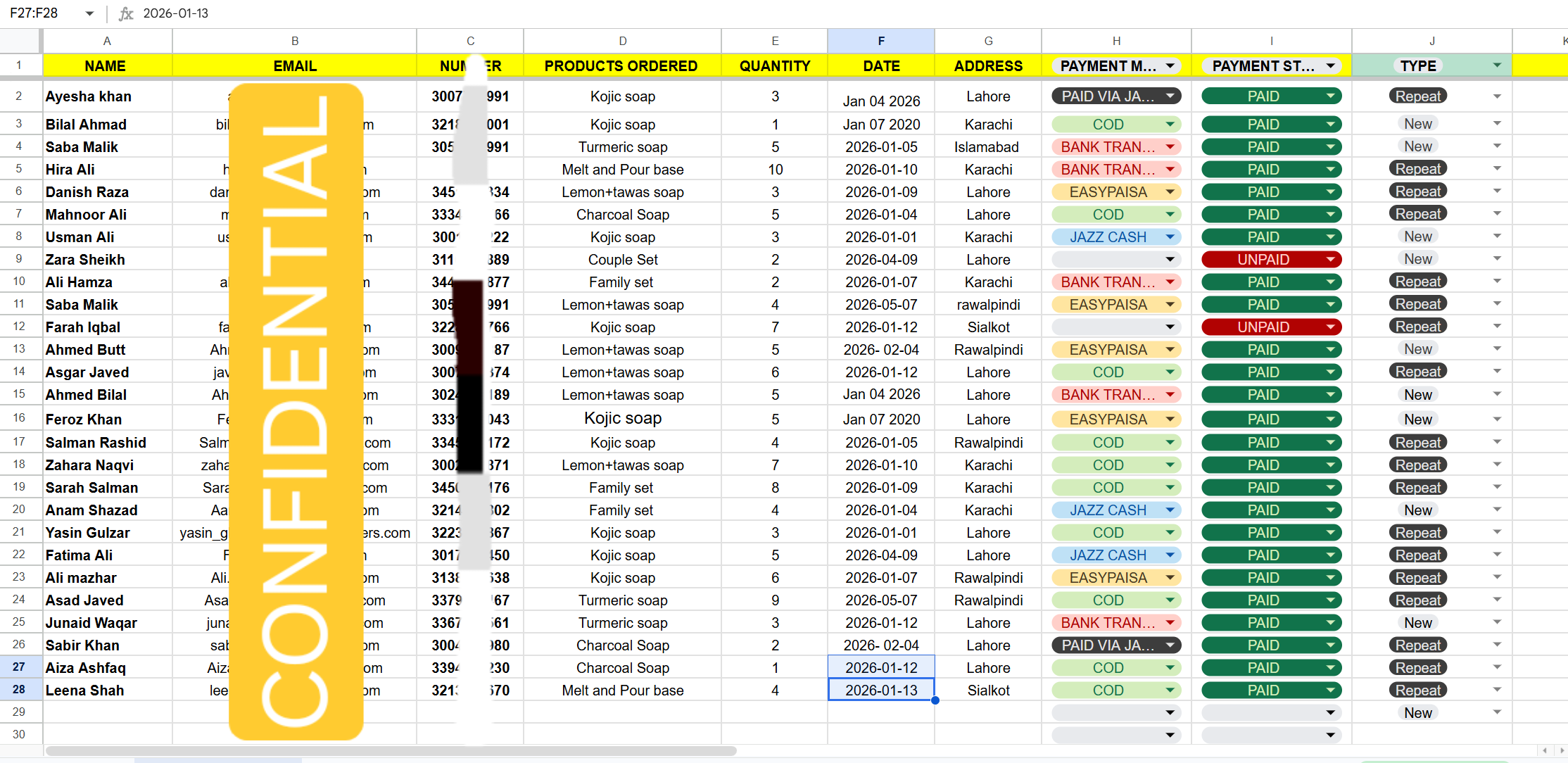Click the PRODUCTS ORDERED header cell
Viewport: 1568px width, 763px height.
(x=622, y=66)
